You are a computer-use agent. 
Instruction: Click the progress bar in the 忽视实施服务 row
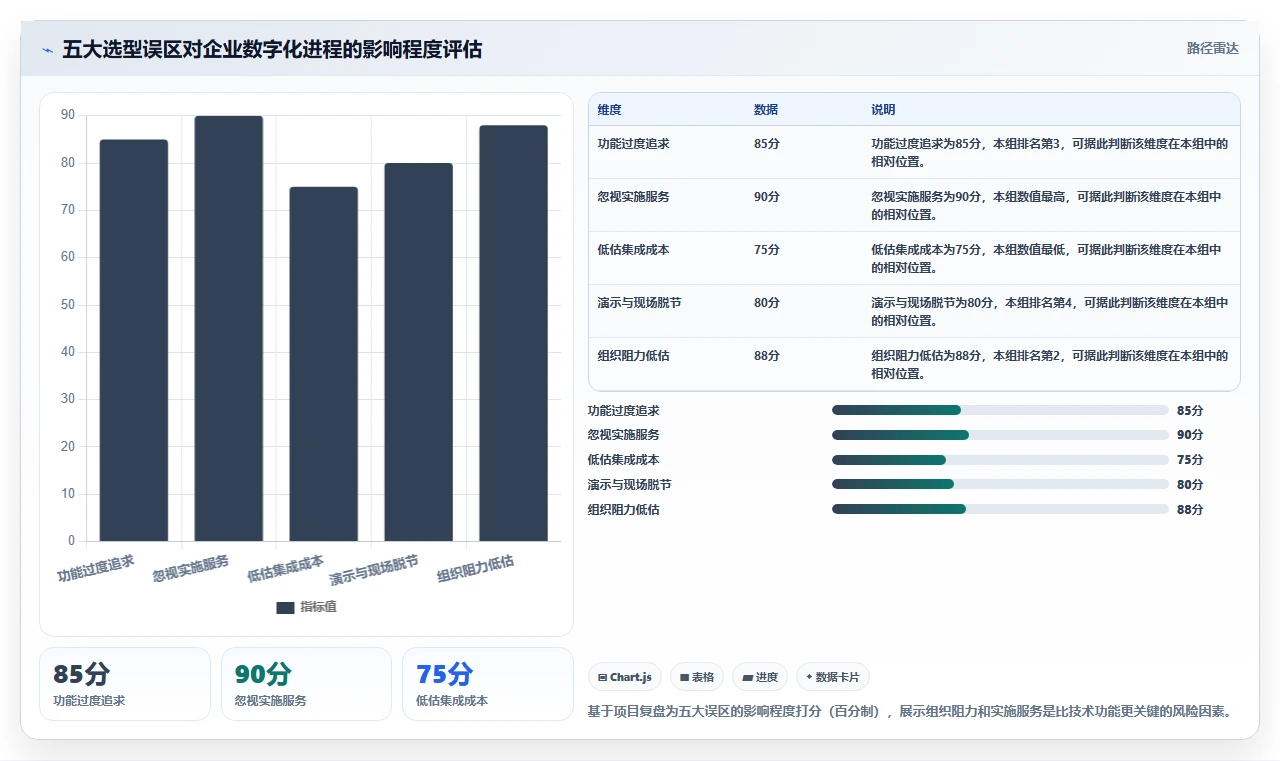1000,435
